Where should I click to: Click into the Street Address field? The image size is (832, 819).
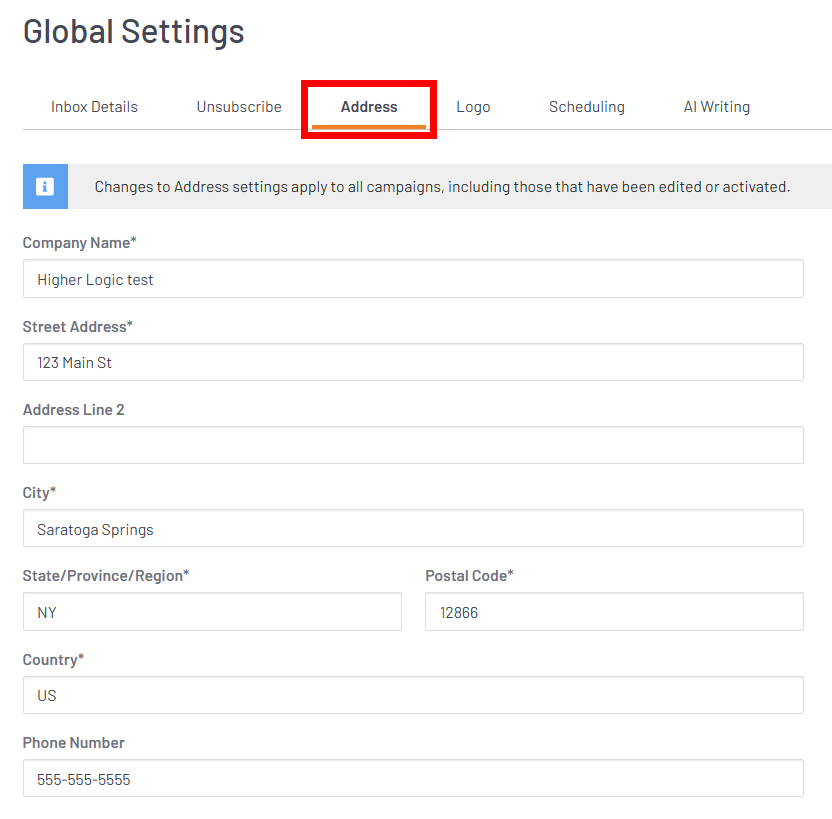[x=413, y=362]
